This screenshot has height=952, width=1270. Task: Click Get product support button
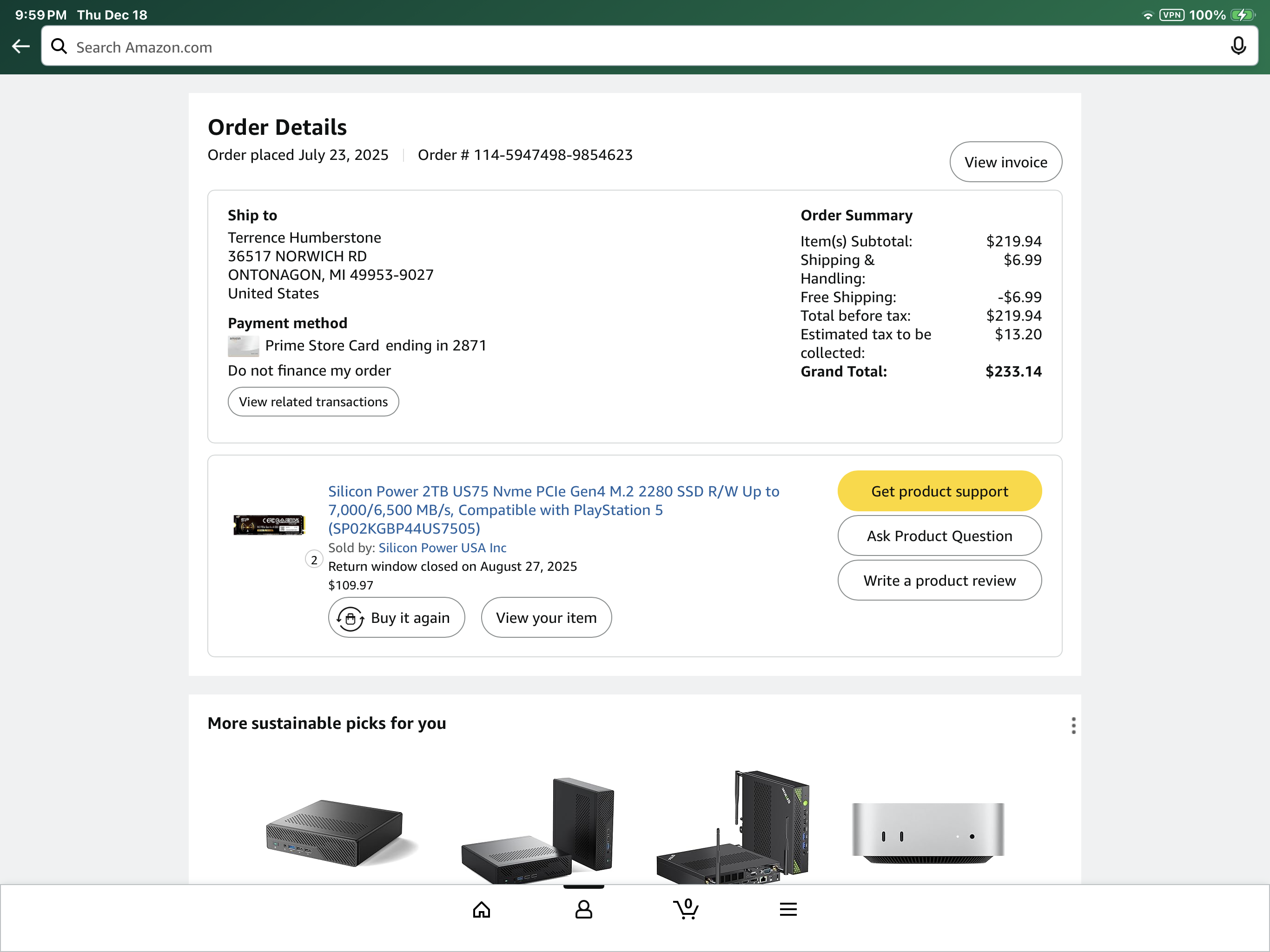click(x=939, y=491)
